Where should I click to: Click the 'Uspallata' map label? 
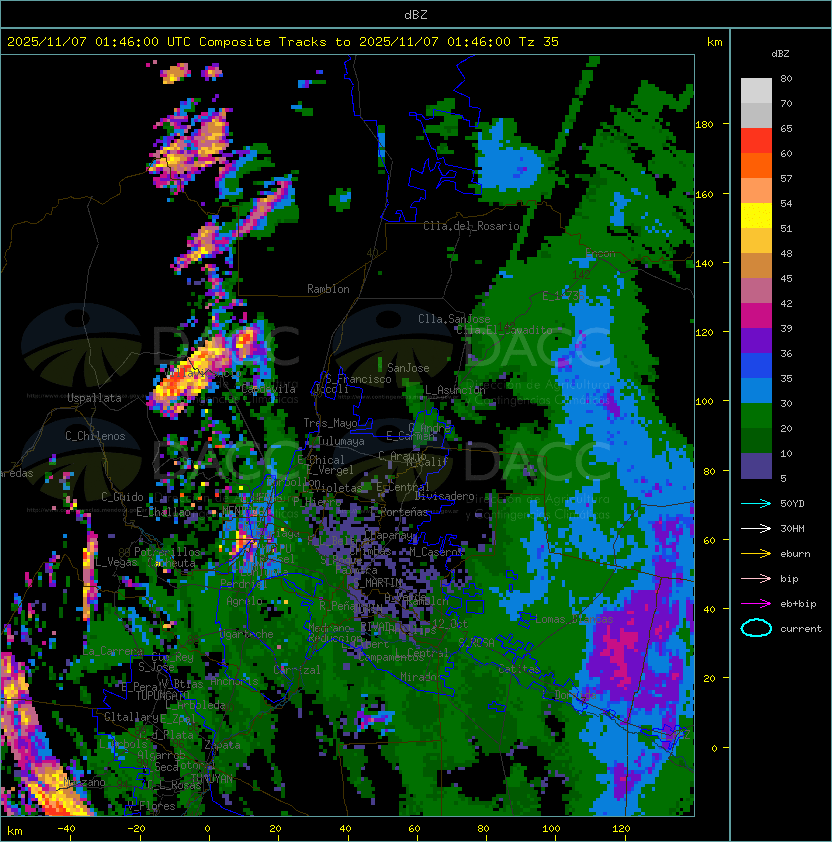tap(94, 398)
